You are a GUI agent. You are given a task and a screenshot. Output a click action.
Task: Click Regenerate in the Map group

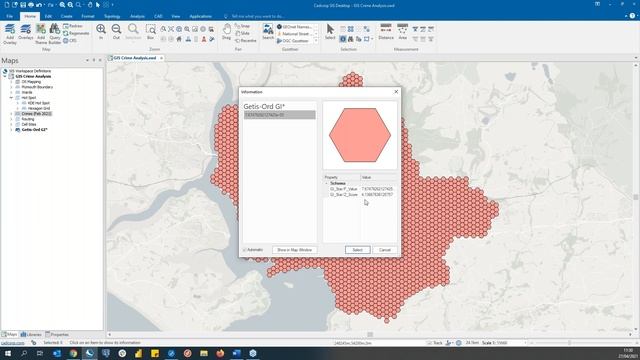76,33
